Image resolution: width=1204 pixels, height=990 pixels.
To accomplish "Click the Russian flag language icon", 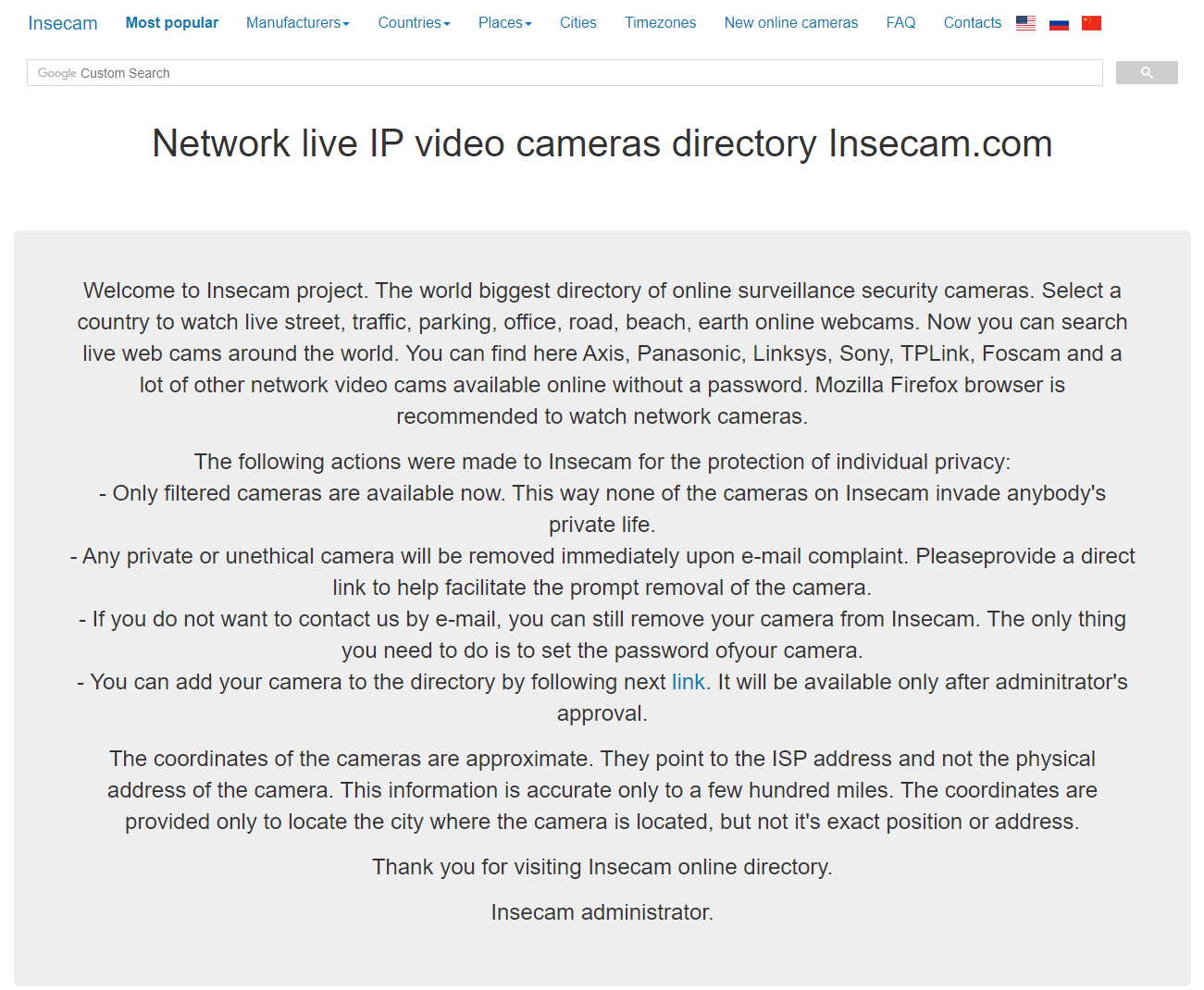I will (1059, 23).
